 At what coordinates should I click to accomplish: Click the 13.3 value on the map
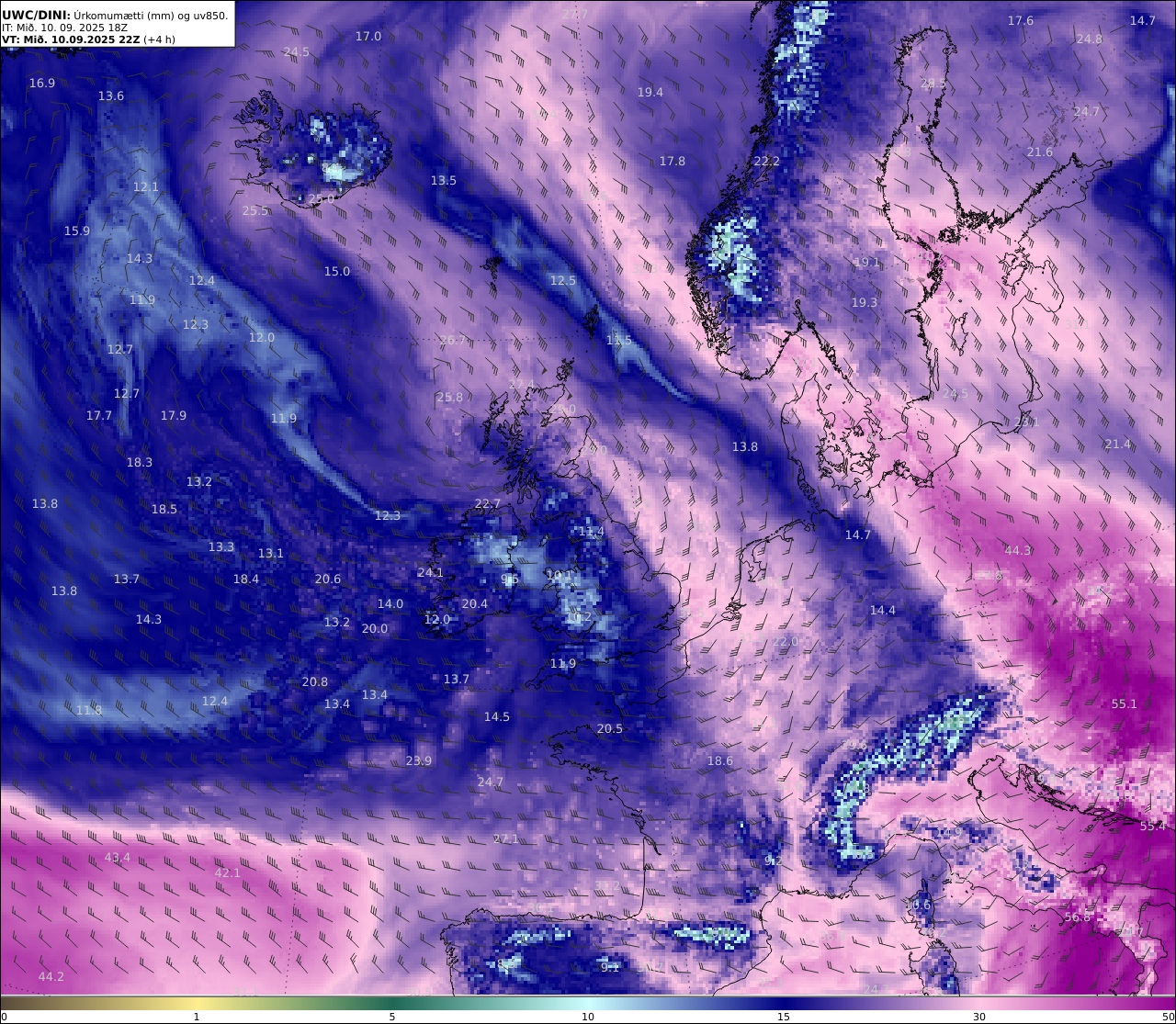(x=221, y=547)
